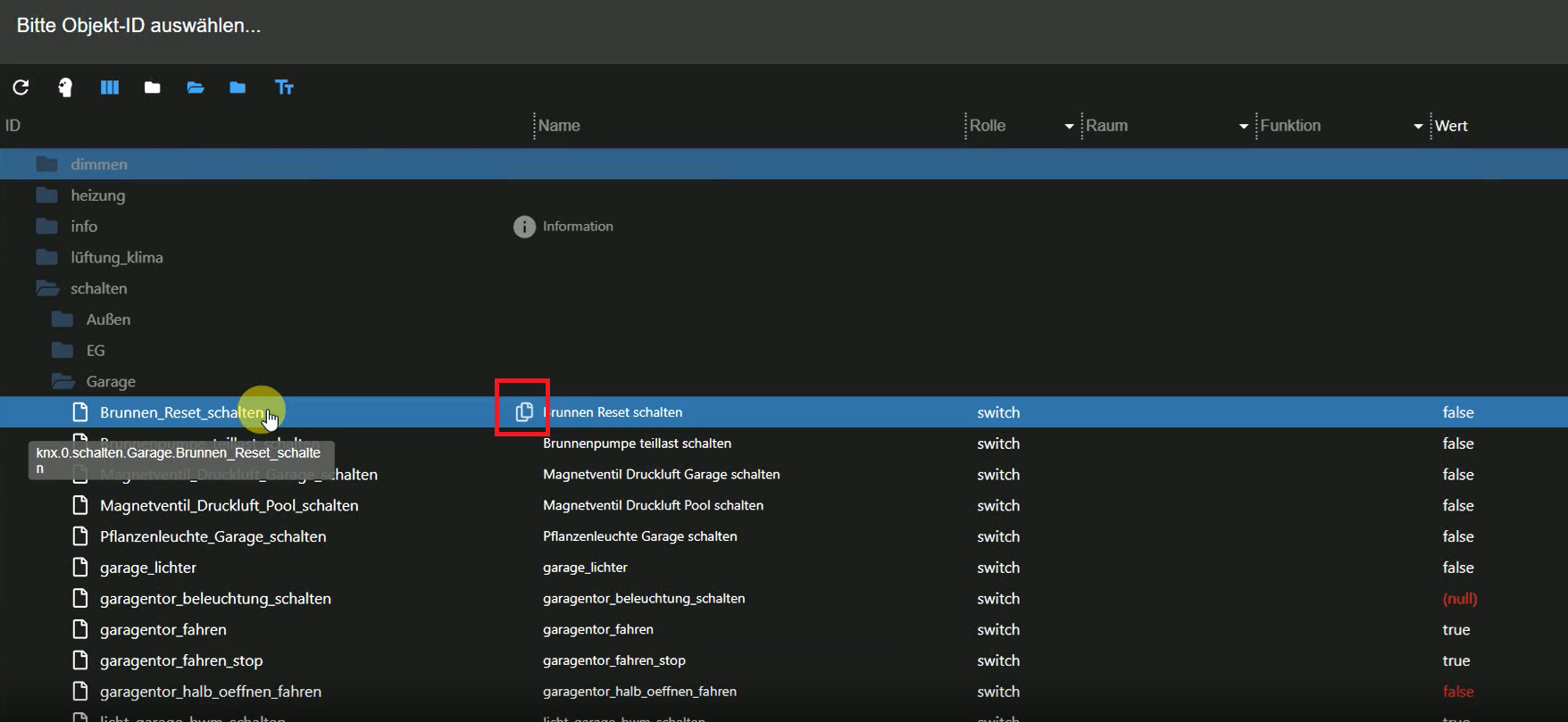Click the ID column header

(13, 126)
